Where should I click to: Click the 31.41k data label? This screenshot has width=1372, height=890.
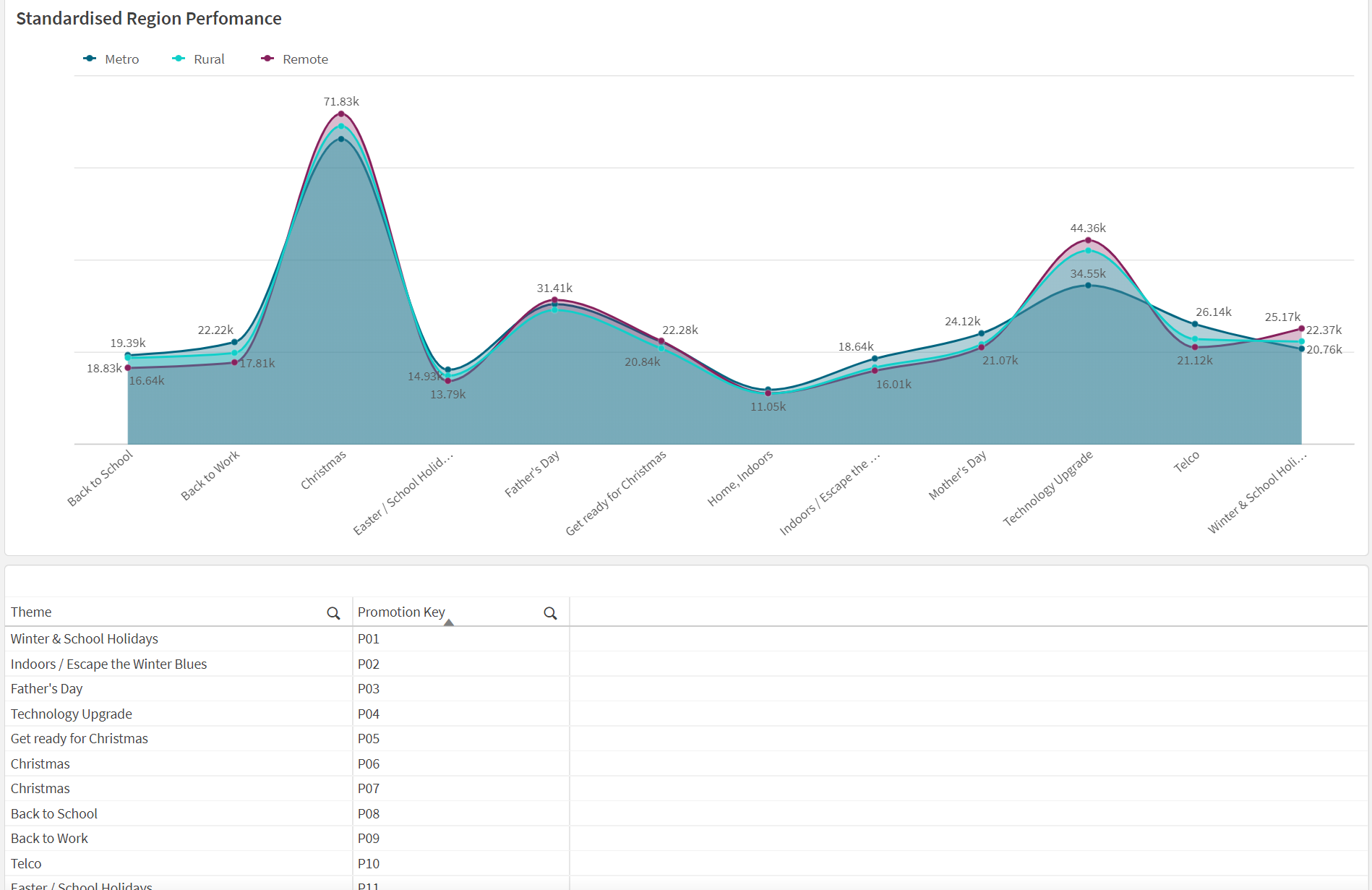554,288
